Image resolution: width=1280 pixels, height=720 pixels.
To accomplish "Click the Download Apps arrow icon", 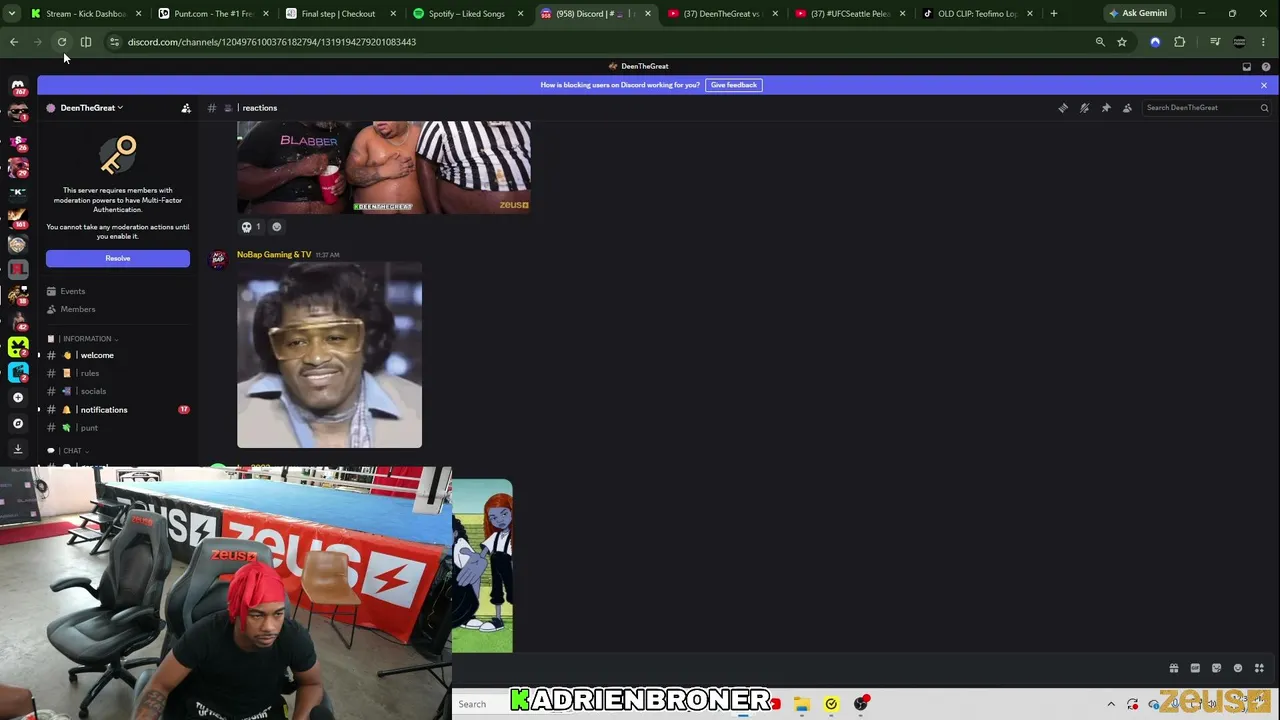I will pos(18,449).
